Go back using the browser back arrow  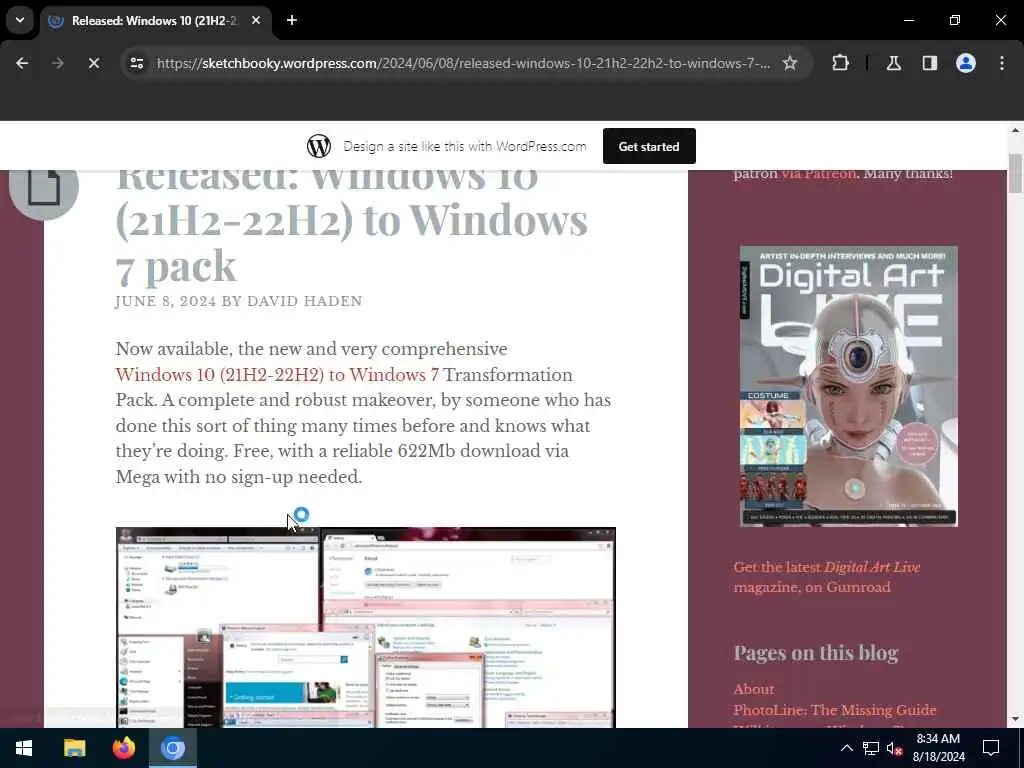pyautogui.click(x=22, y=63)
